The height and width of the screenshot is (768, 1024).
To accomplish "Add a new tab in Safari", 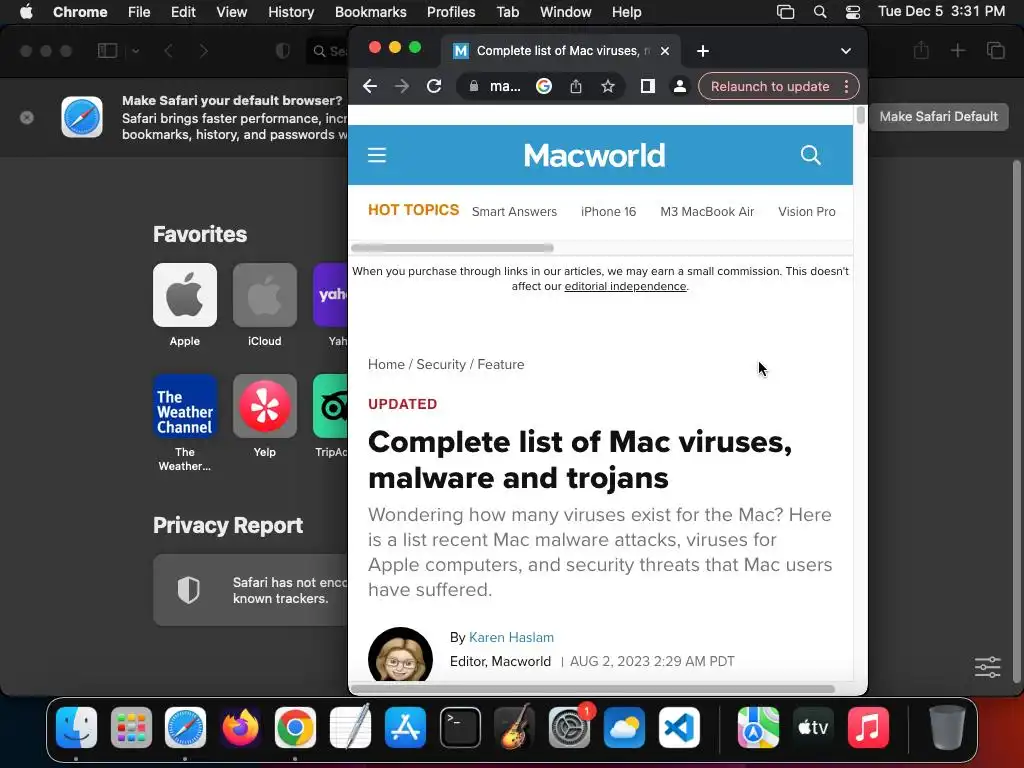I will [957, 50].
